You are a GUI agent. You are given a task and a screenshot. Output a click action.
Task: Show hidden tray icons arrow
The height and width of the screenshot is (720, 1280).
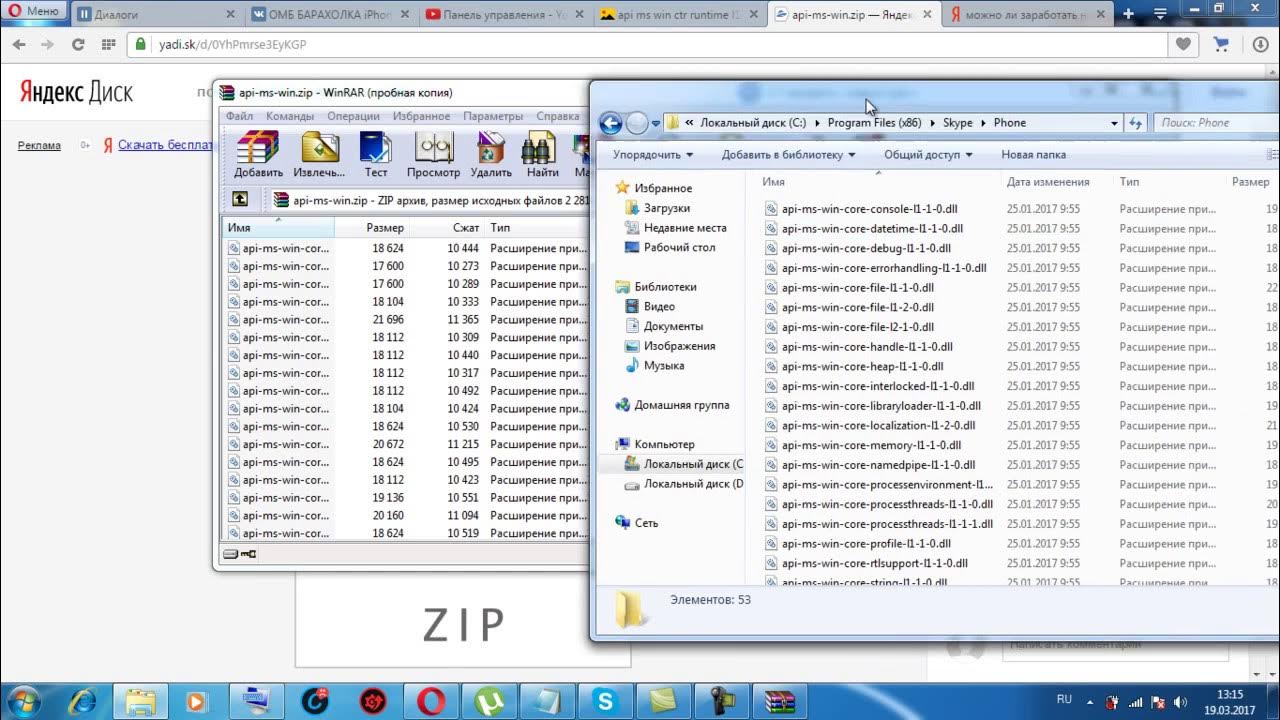point(1091,701)
